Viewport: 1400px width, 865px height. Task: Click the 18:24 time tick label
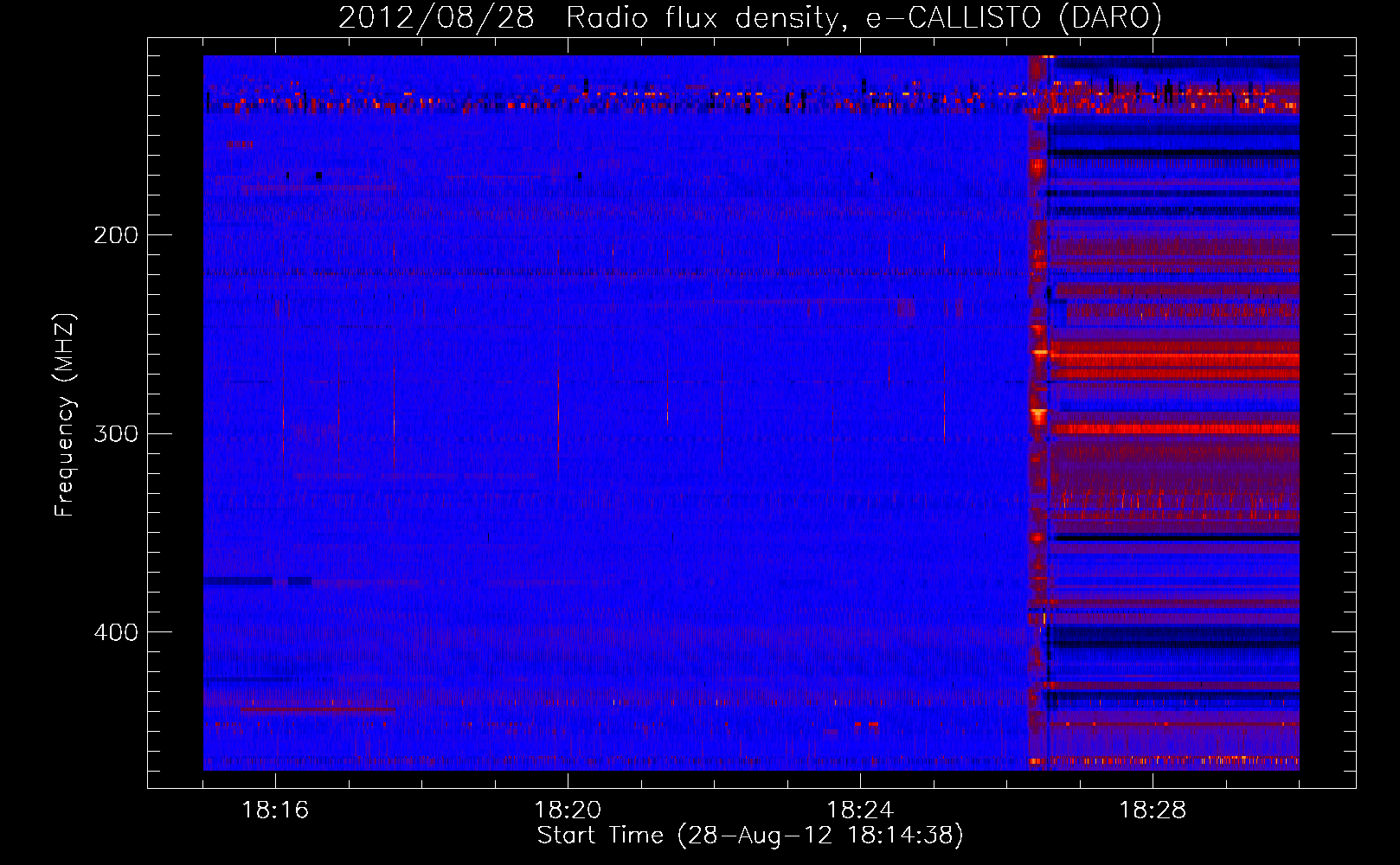click(x=860, y=811)
